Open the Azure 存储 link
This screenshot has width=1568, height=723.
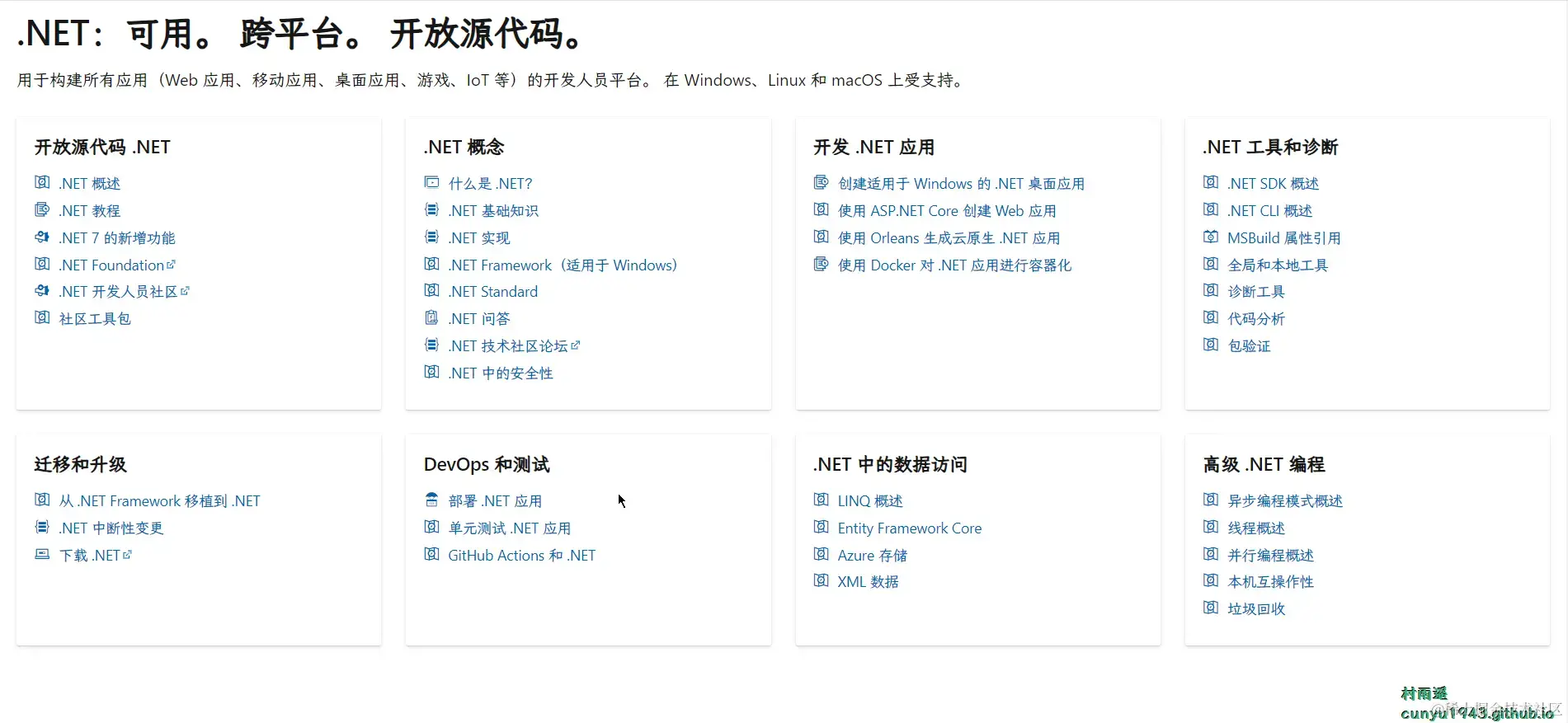pyautogui.click(x=873, y=555)
